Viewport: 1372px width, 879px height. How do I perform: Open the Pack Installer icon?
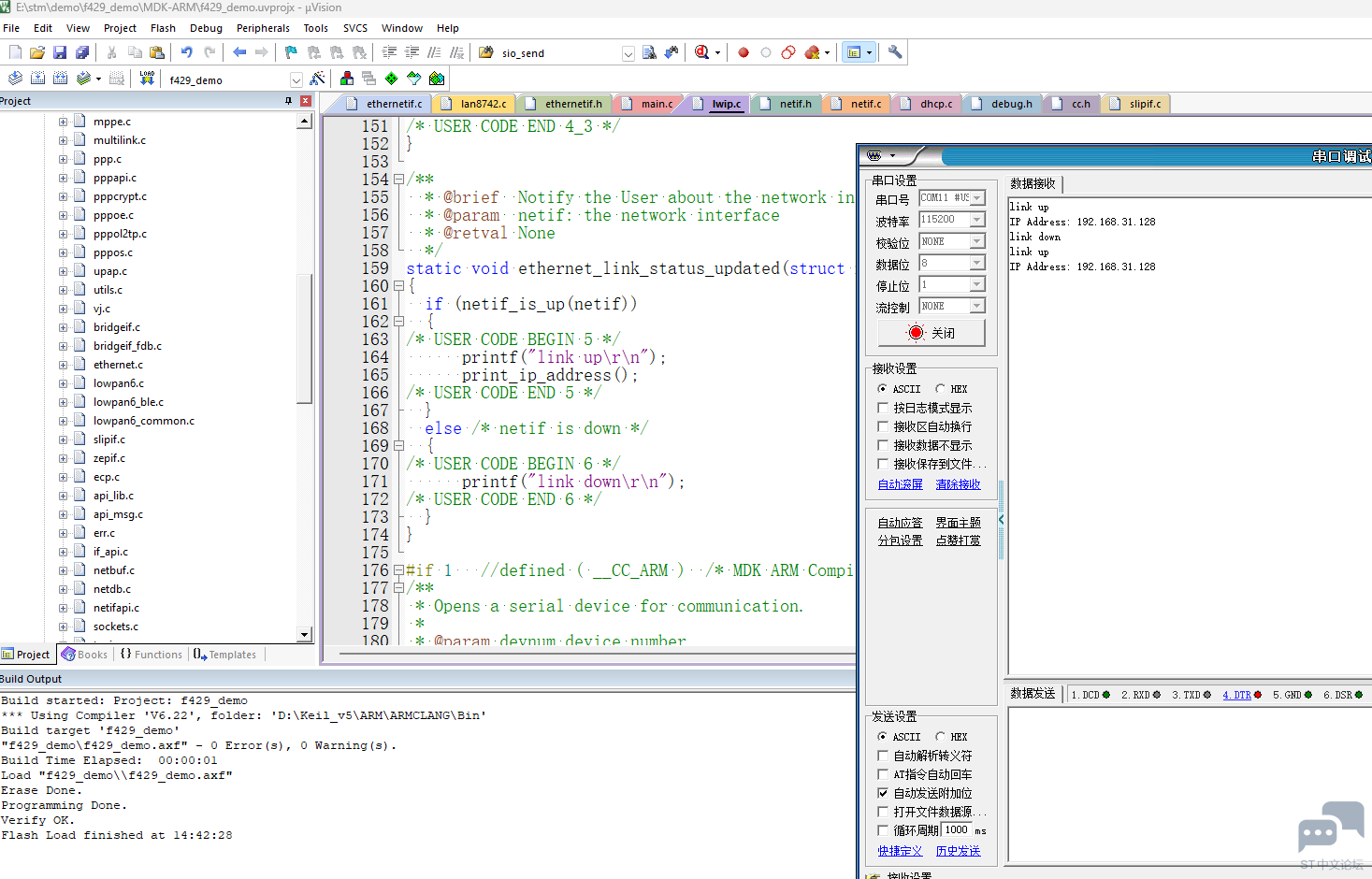436,79
